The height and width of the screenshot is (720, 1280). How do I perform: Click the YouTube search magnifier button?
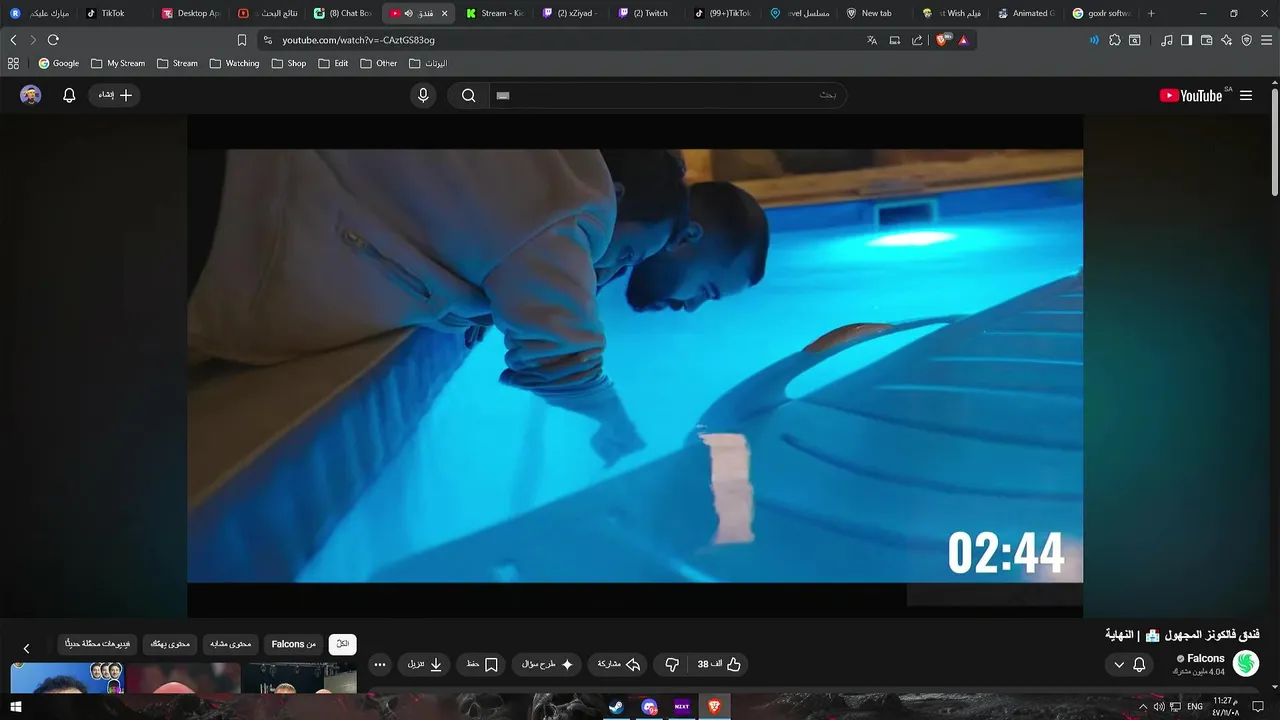(x=468, y=95)
